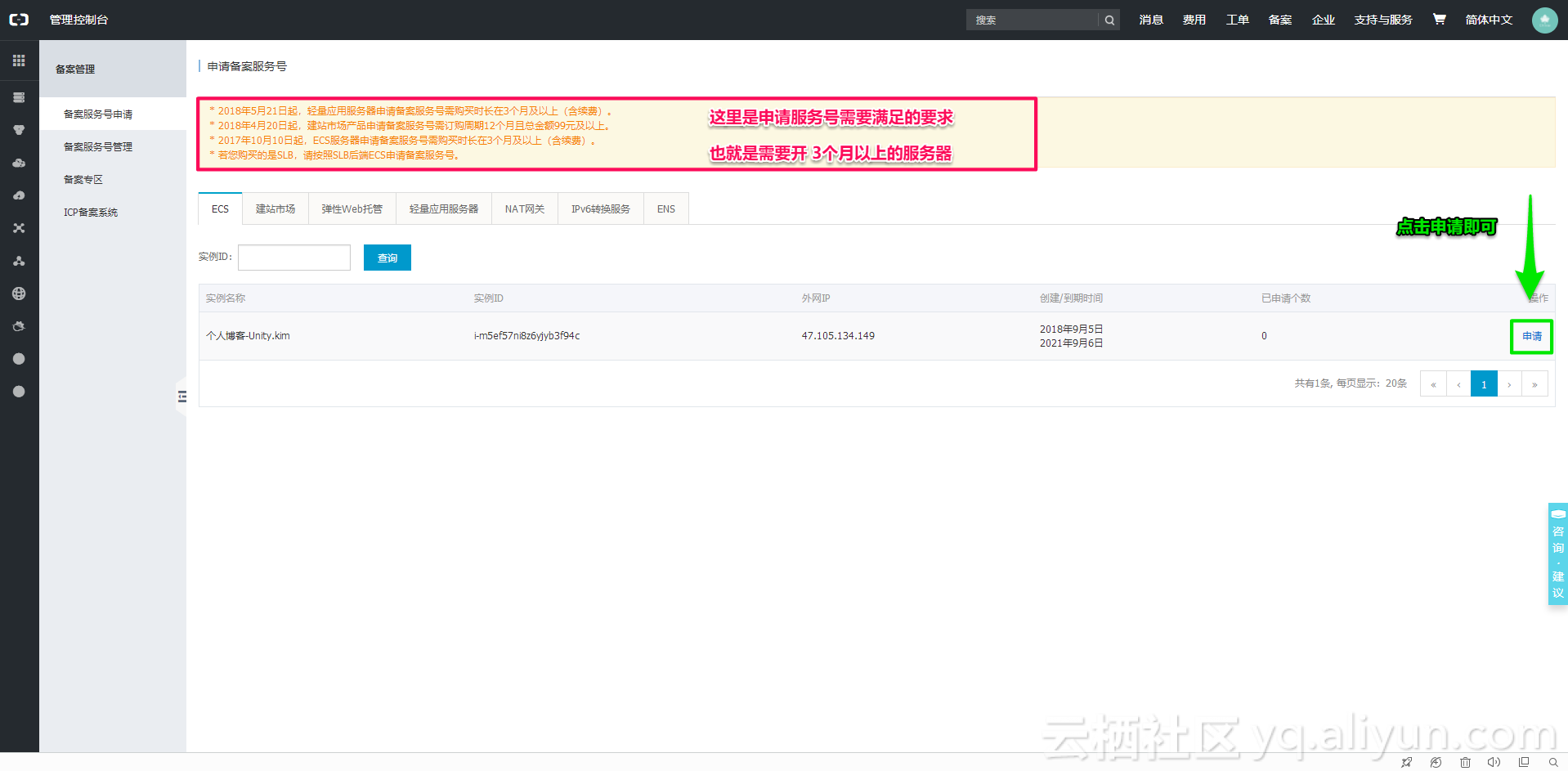Viewport: 1568px width, 771px height.
Task: Click the shopping cart icon in top bar
Action: tap(1438, 19)
